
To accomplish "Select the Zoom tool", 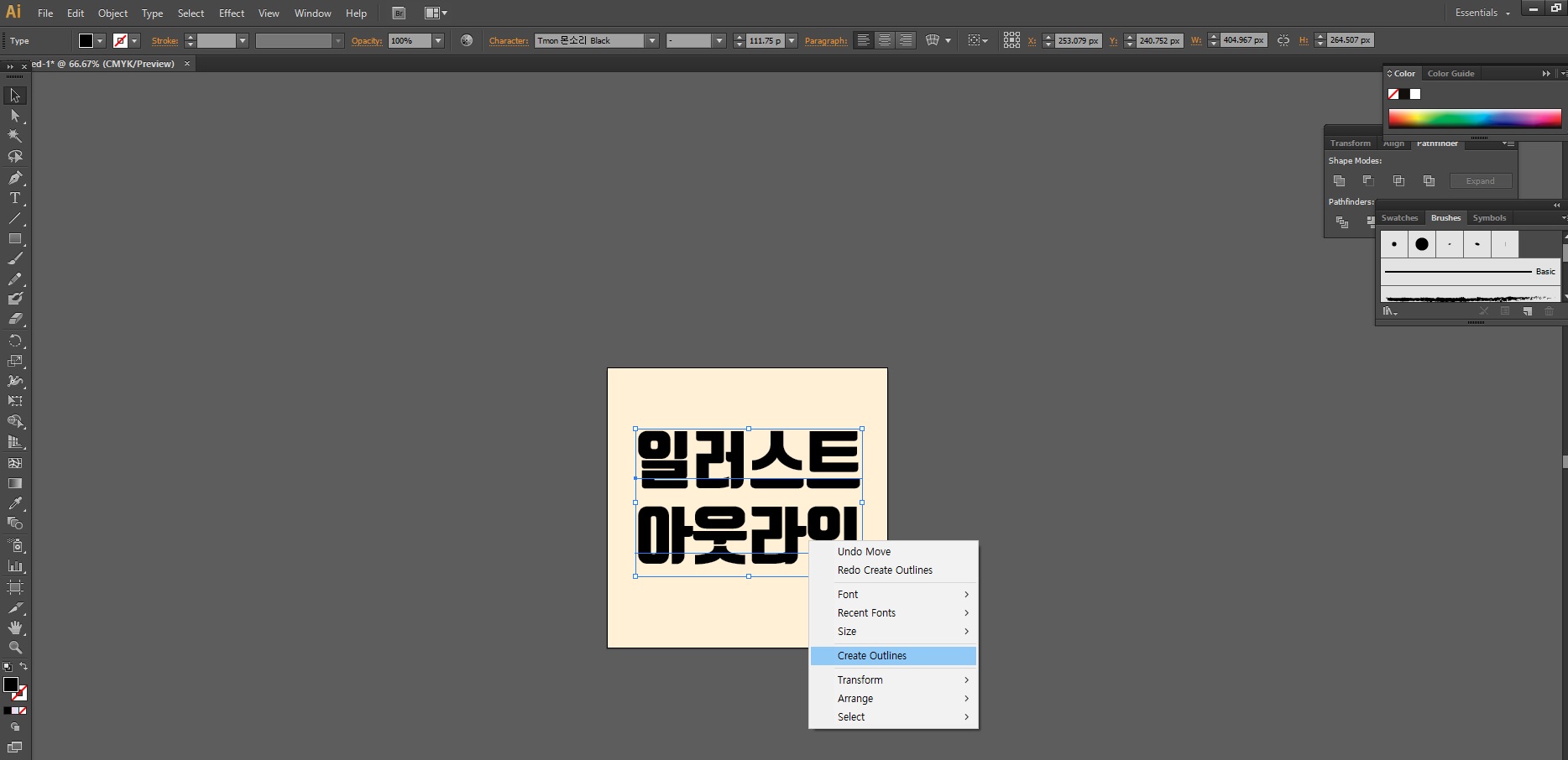I will pos(15,648).
